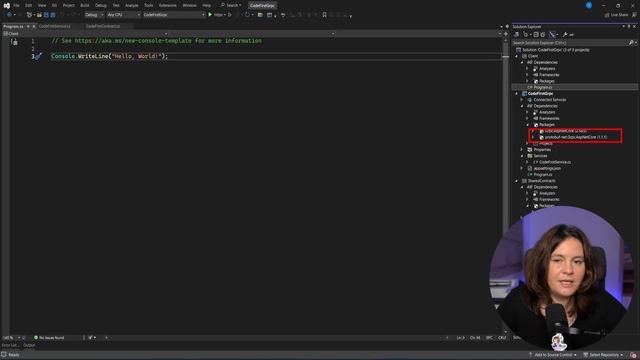The height and width of the screenshot is (360, 640).
Task: Select Program.cs under Client project
Action: [x=542, y=87]
